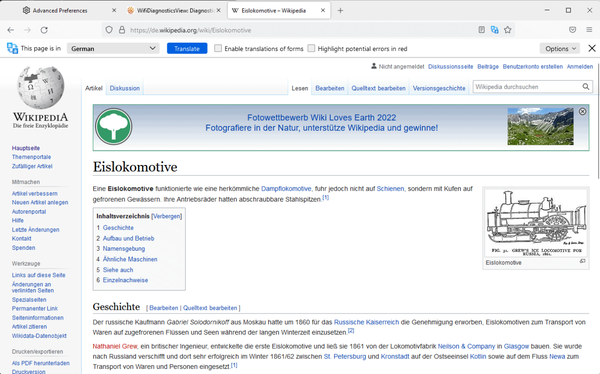Click the translate icon in address bar
The height and width of the screenshot is (374, 600).
pyautogui.click(x=494, y=30)
